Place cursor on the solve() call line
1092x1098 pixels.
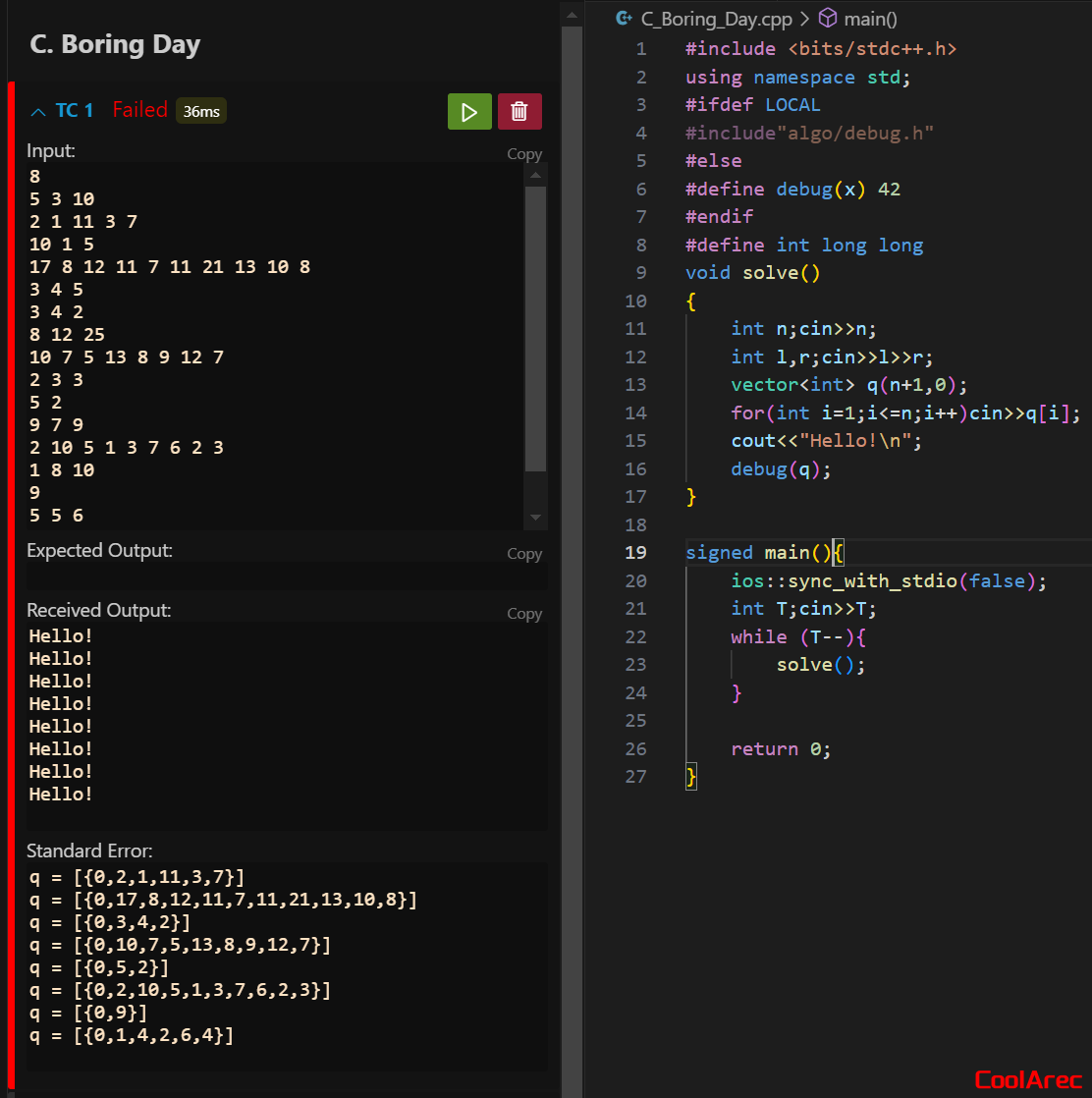pyautogui.click(x=821, y=665)
